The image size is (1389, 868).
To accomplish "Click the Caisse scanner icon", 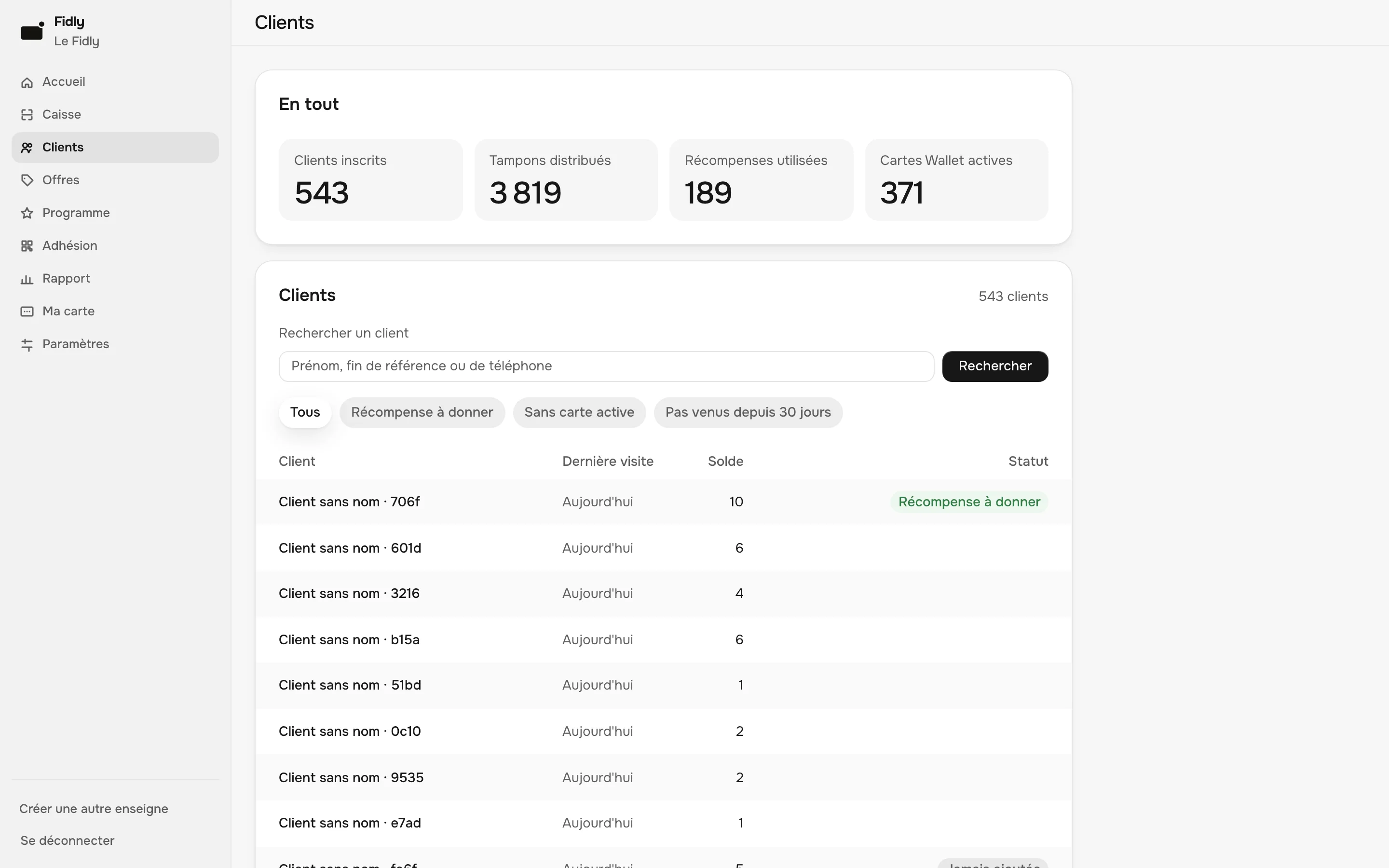I will tap(27, 115).
